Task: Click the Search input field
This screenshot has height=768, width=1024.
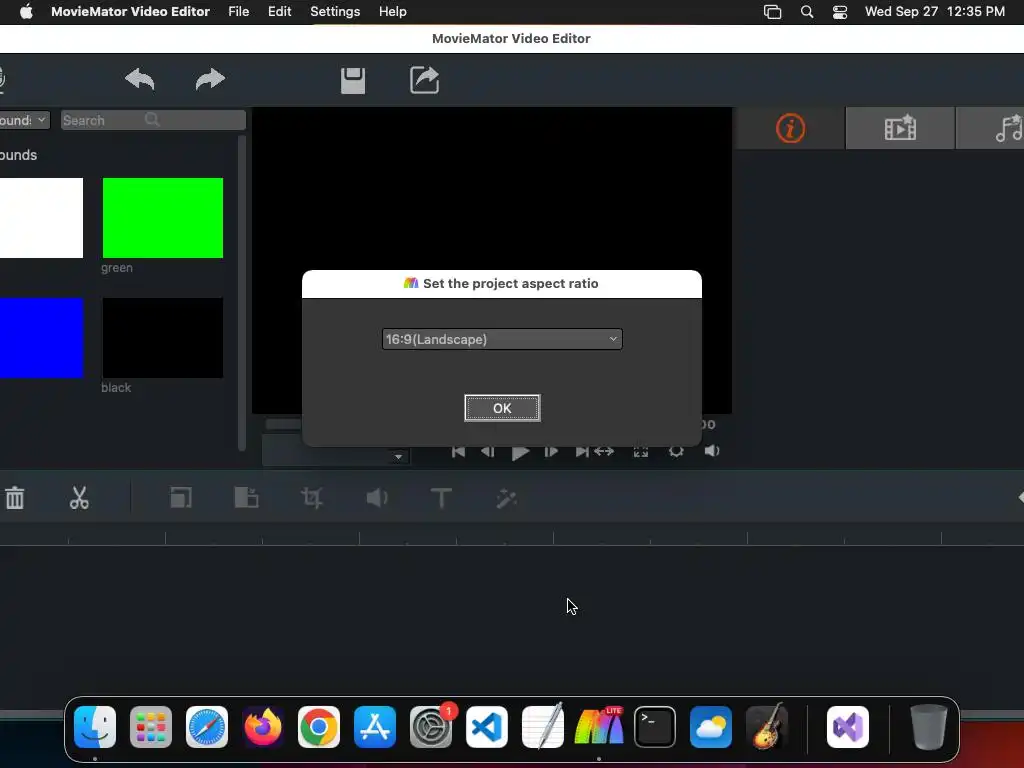Action: pos(153,120)
